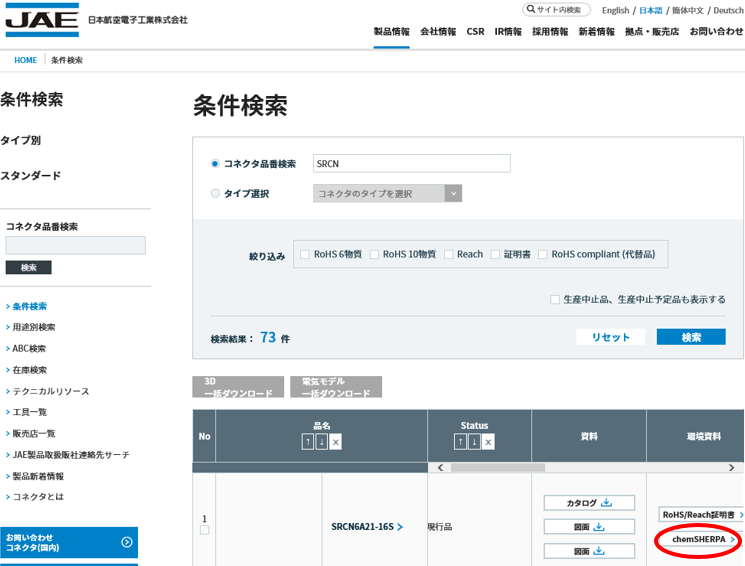Screen dimensions: 745x566
Task: Tick the row 1 selection checkbox
Action: tap(204, 530)
